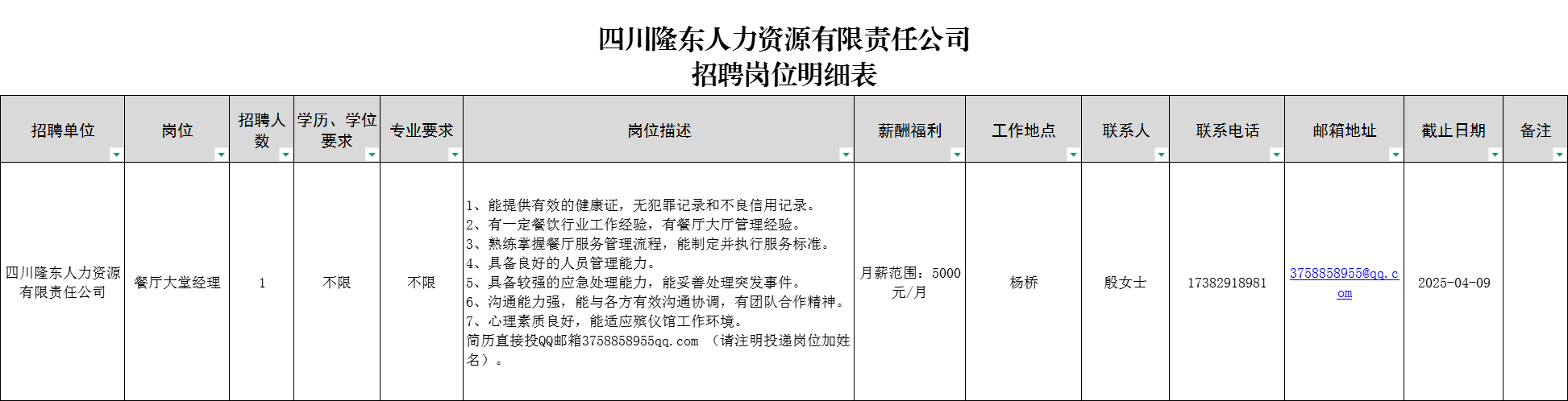Select the phone number cell 17382918981
The width and height of the screenshot is (1568, 401).
1226,283
